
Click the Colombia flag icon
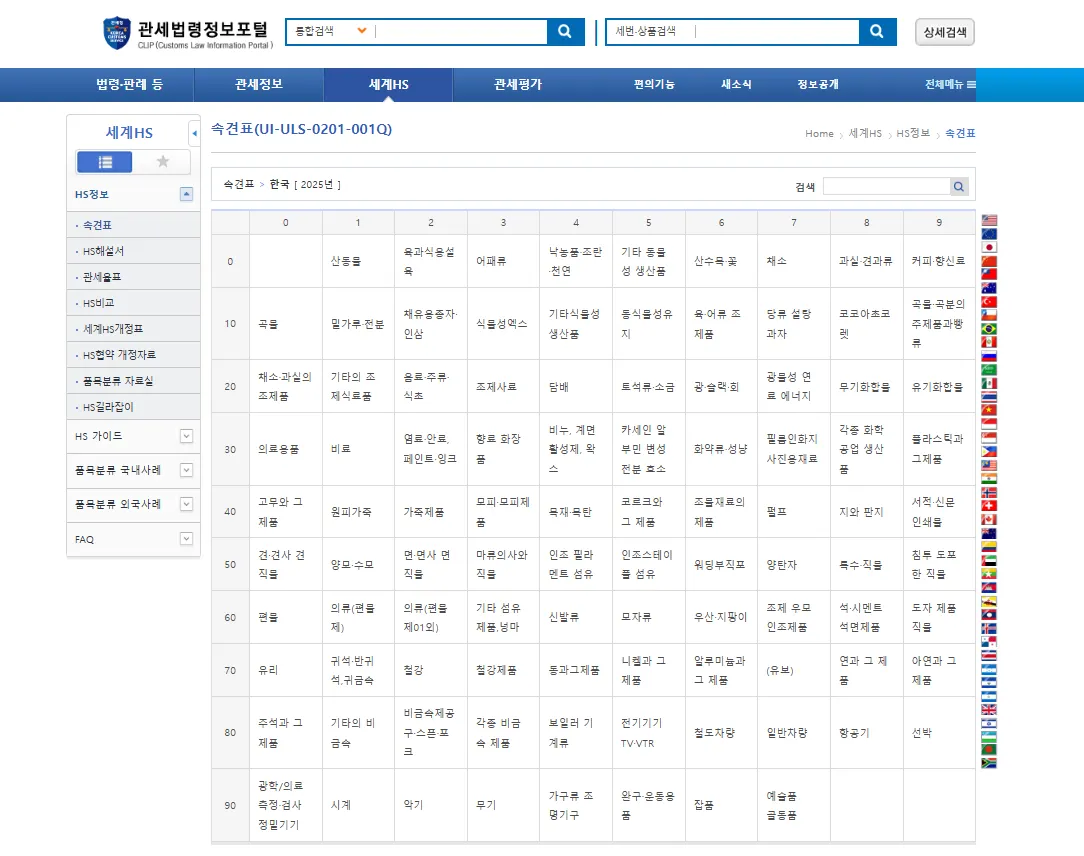(x=989, y=546)
